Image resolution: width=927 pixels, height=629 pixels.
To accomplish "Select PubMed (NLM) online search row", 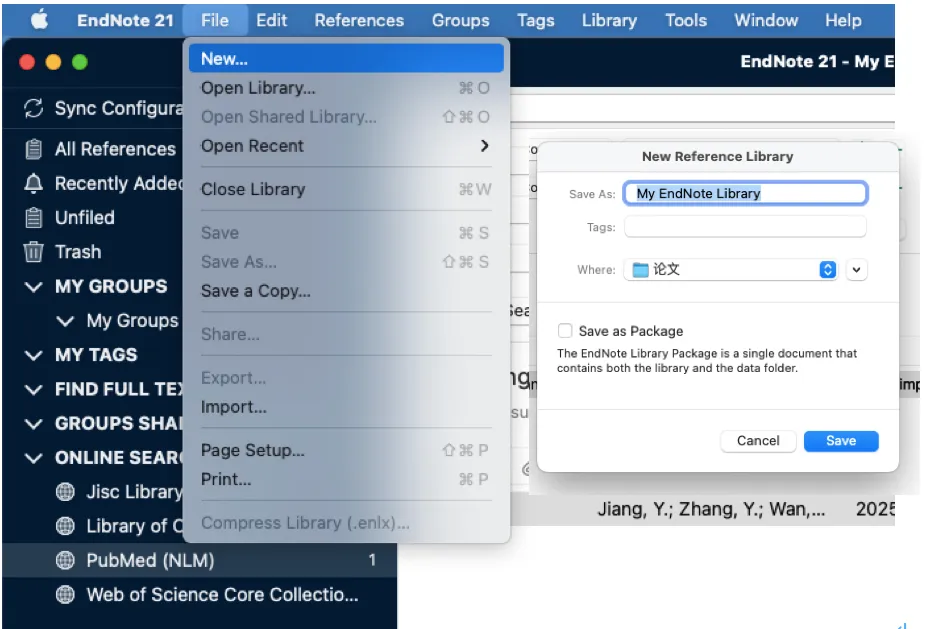I will point(200,560).
